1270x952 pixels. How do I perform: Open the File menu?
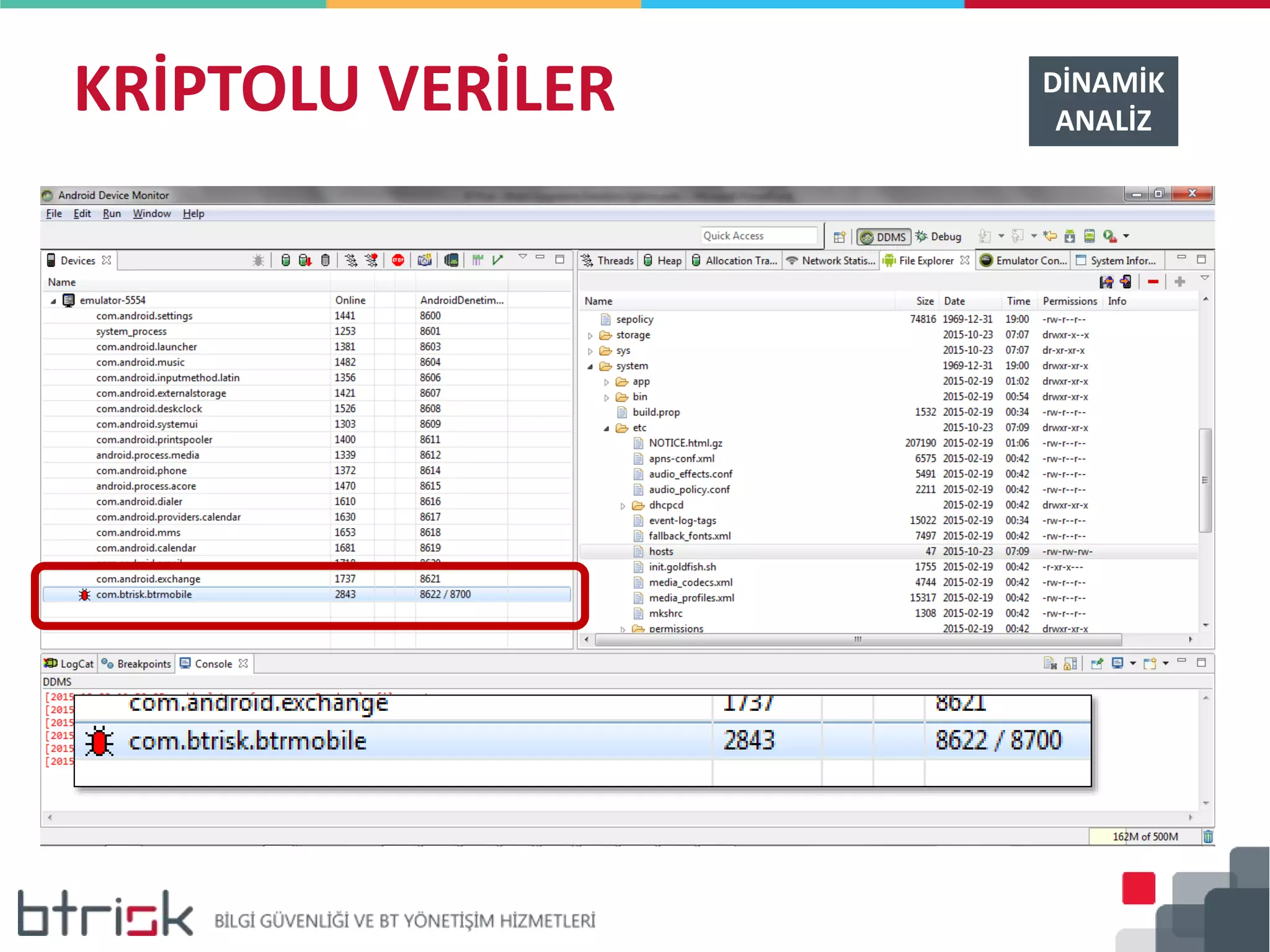pyautogui.click(x=54, y=214)
